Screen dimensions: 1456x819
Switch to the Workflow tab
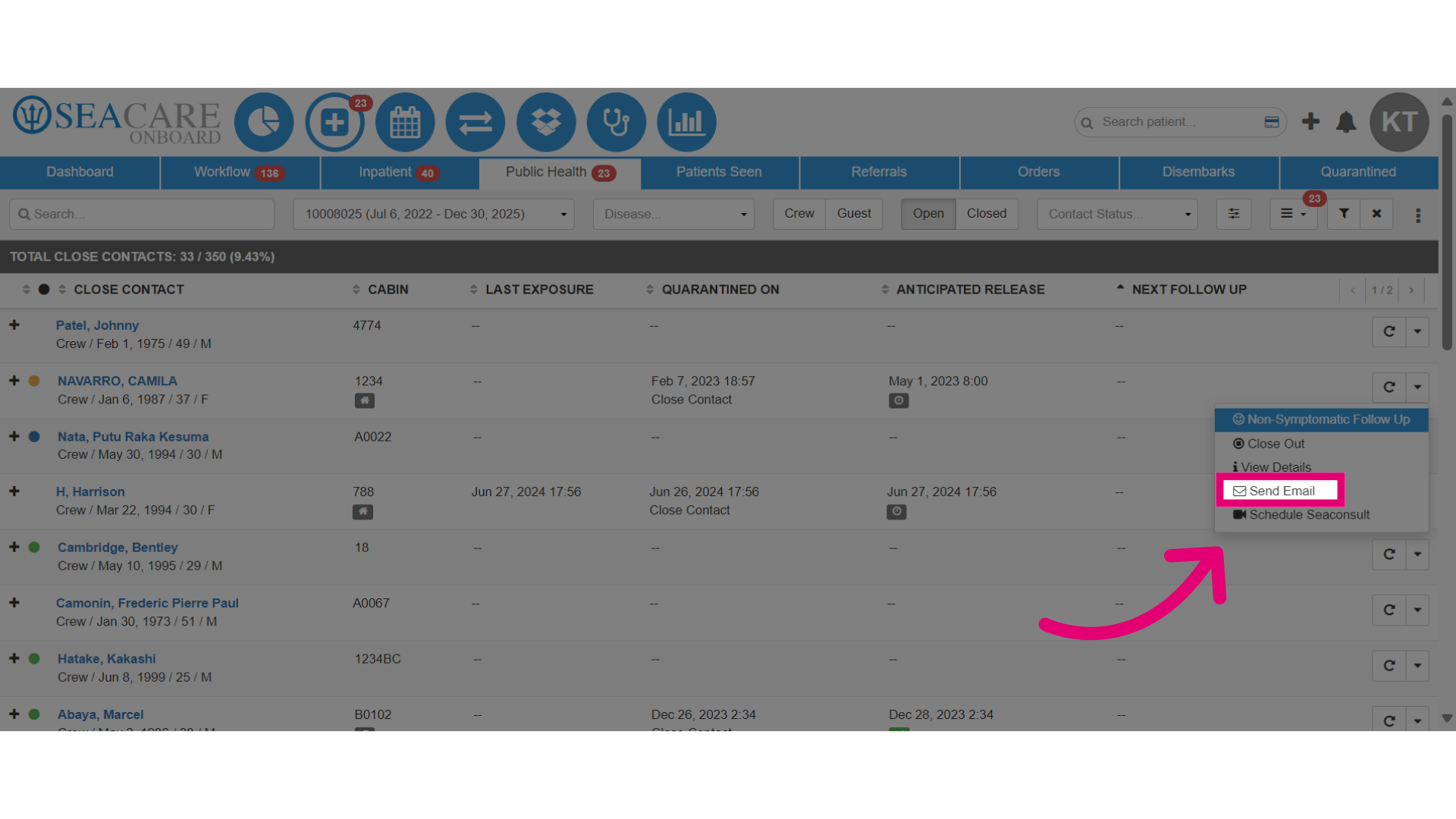tap(240, 172)
